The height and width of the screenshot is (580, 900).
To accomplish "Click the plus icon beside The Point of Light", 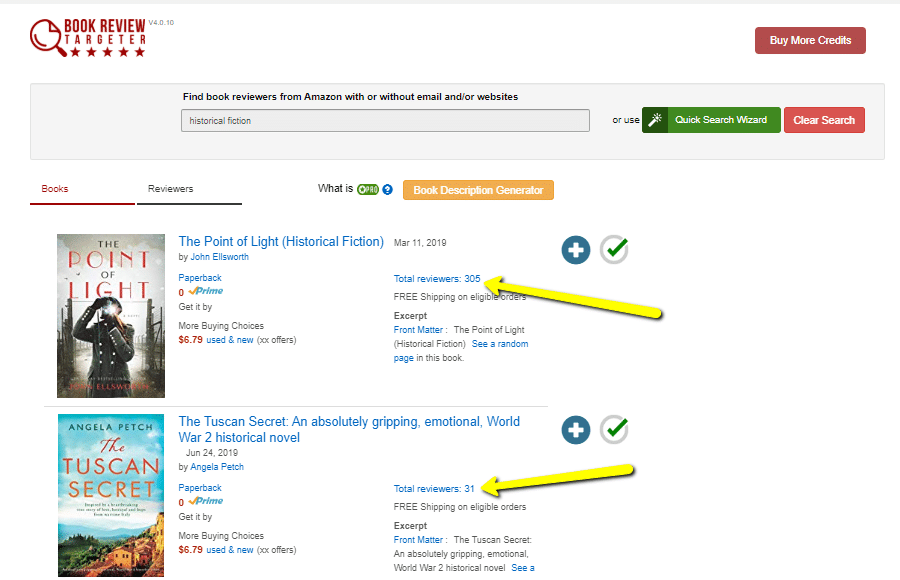I will point(576,250).
